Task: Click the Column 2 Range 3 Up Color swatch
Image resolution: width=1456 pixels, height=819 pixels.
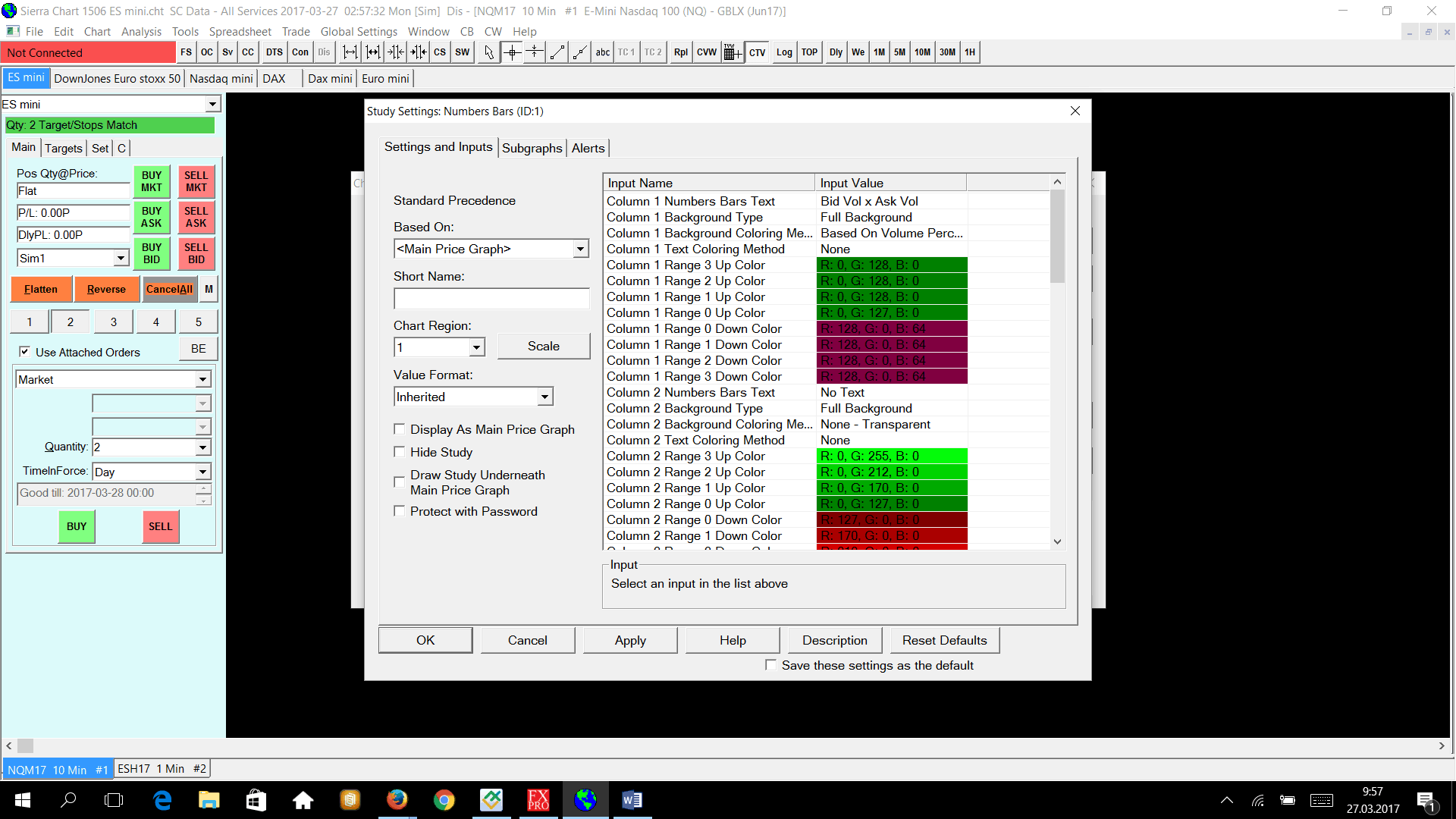Action: 891,456
